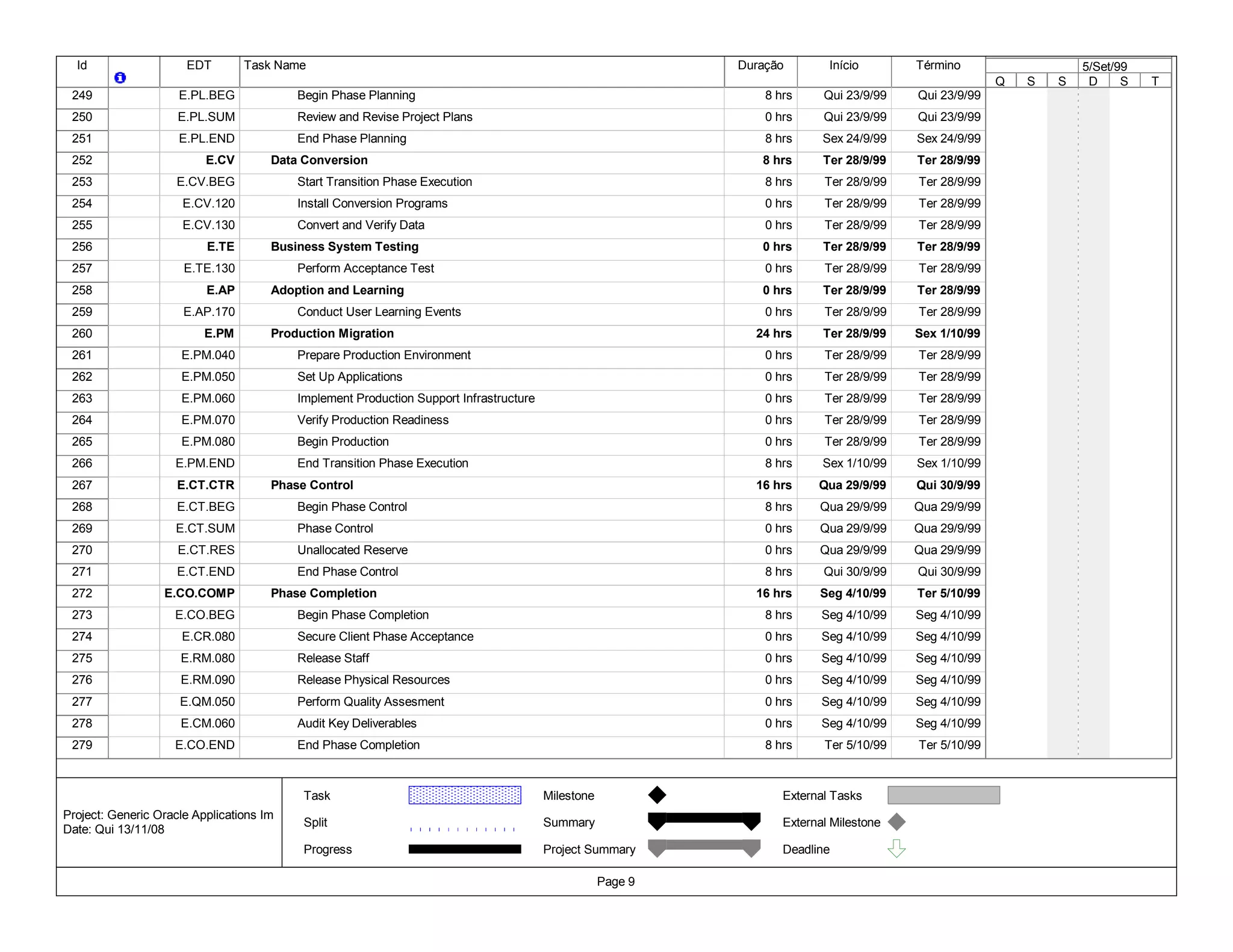Select task Review and Revise Project Plans

385,117
